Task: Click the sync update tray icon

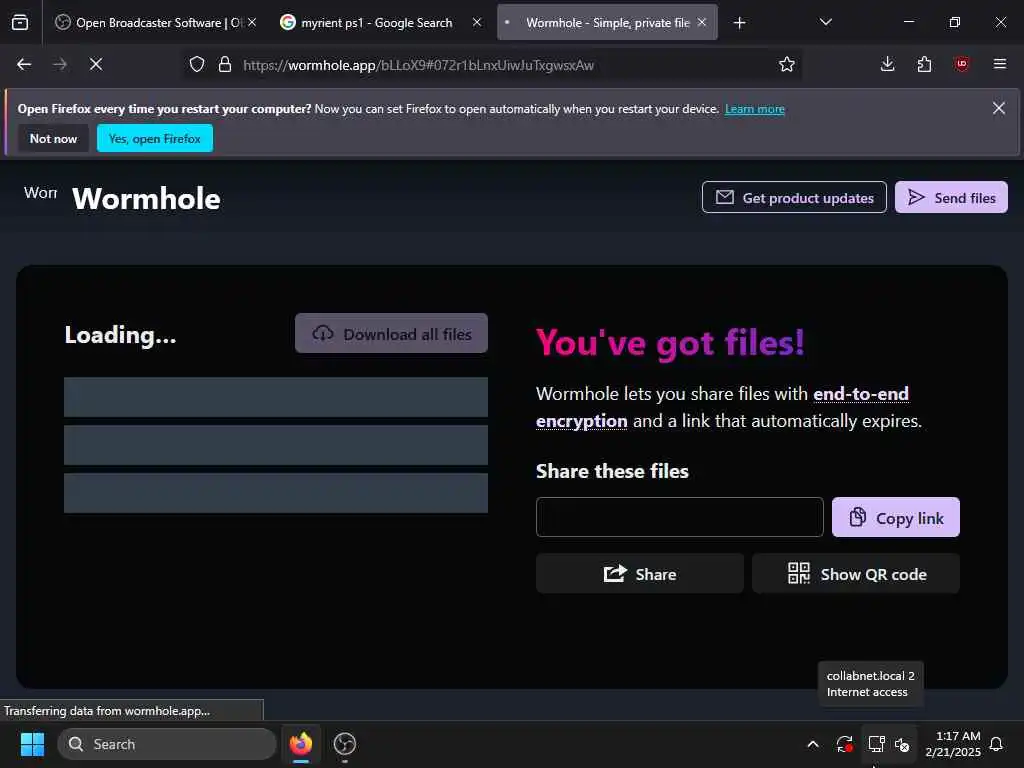Action: [844, 744]
